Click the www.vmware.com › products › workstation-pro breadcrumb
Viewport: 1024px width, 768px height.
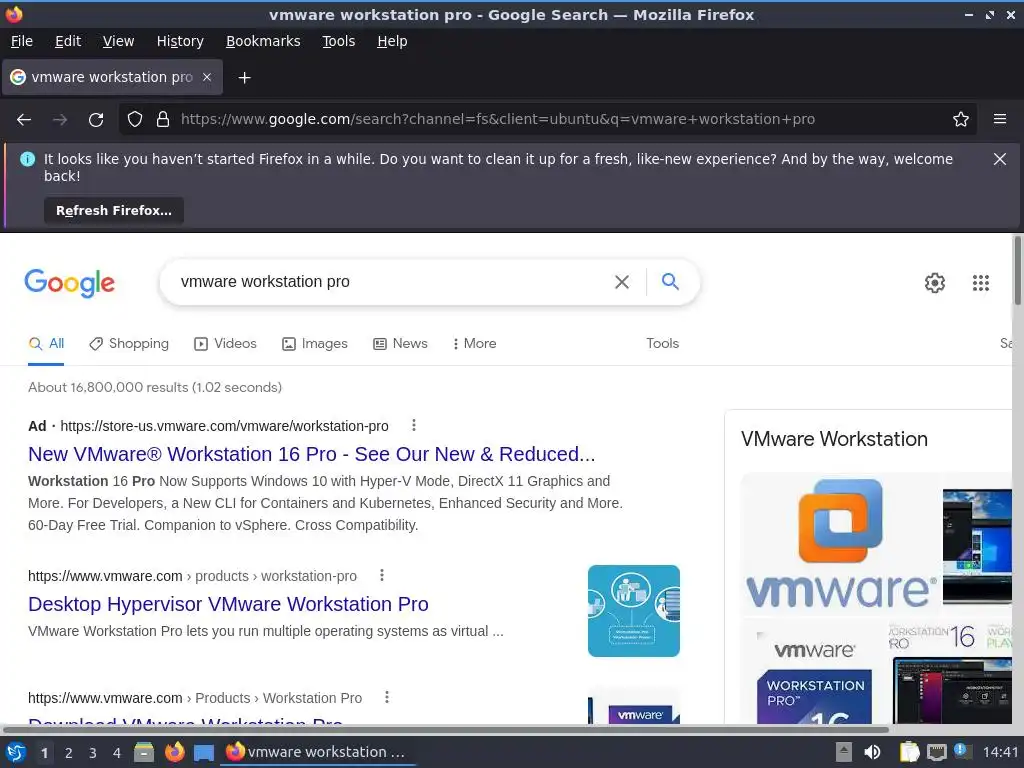(192, 576)
